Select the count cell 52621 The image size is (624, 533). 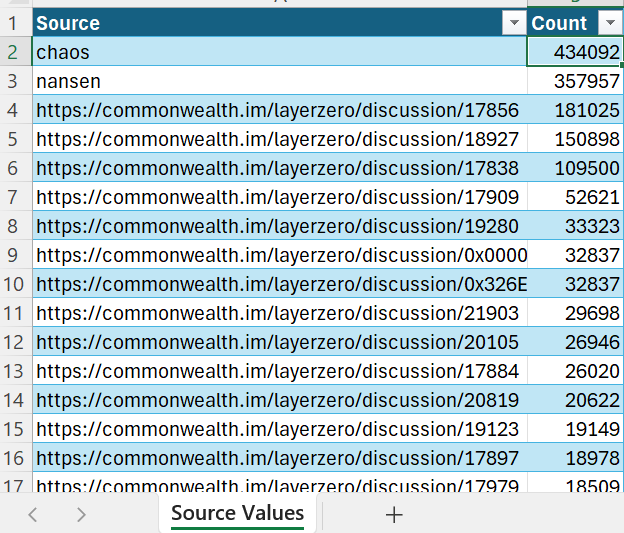pyautogui.click(x=575, y=197)
